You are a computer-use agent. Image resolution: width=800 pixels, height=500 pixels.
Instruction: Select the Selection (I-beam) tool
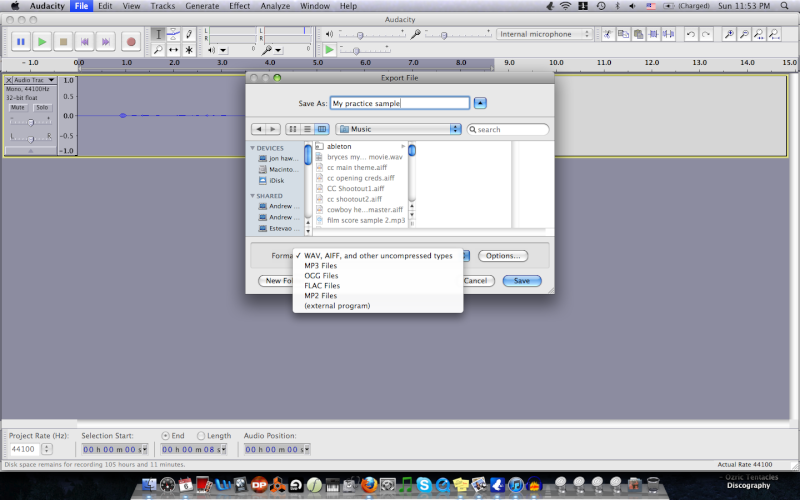pos(158,34)
